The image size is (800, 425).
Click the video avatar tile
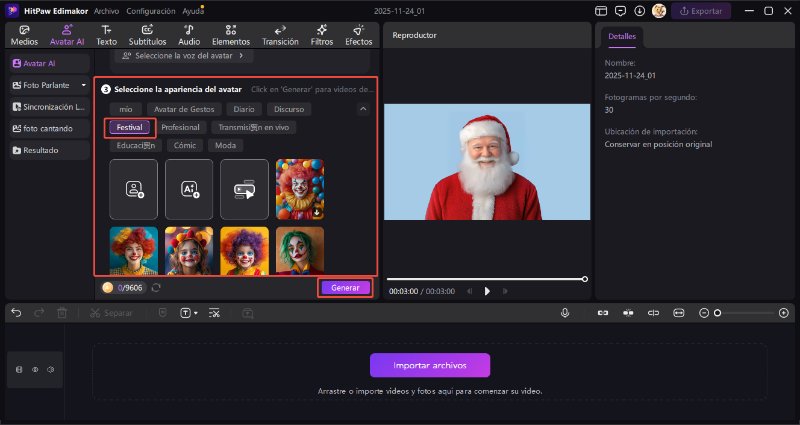pos(244,189)
